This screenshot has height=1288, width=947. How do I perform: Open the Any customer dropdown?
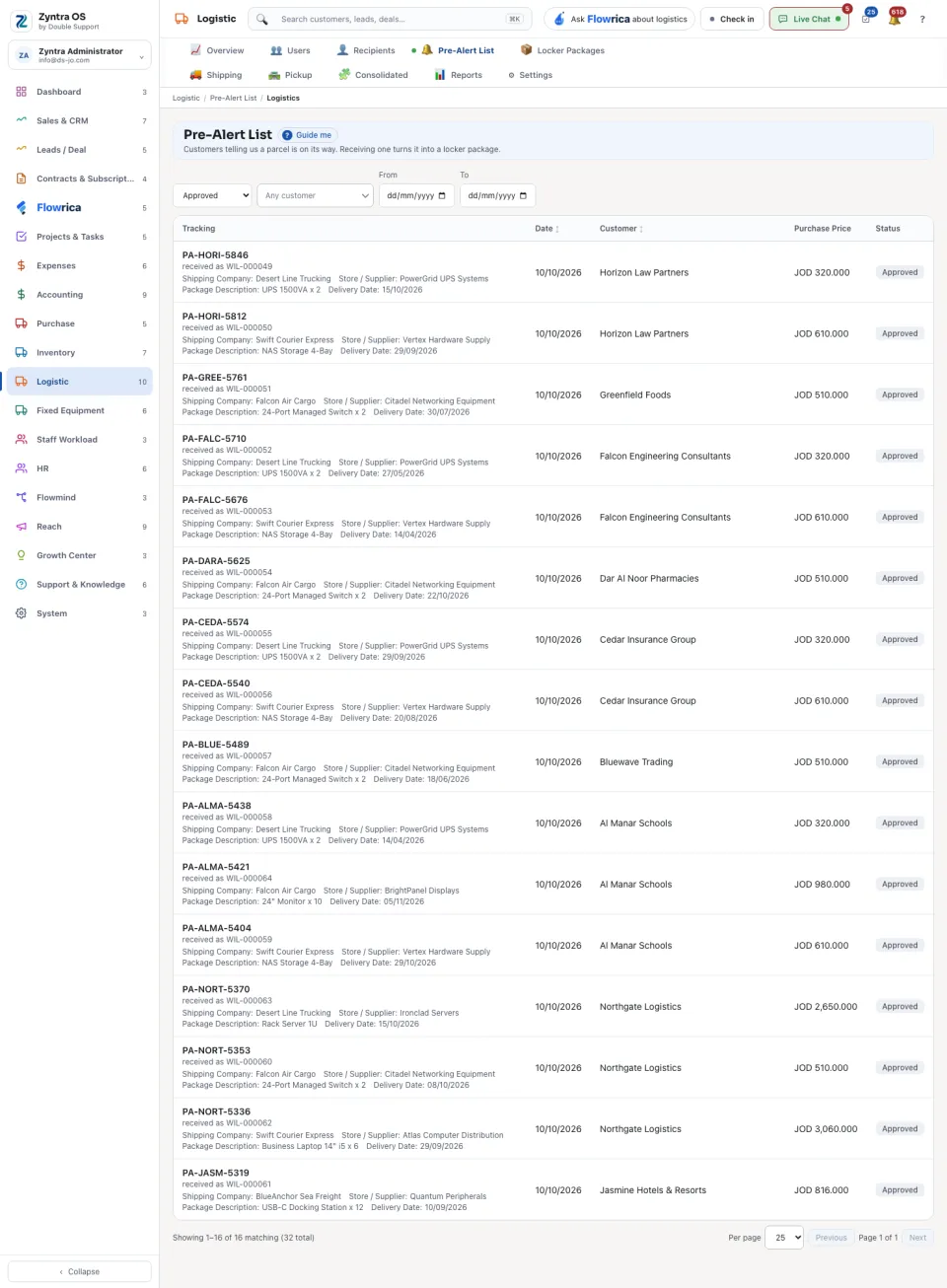pyautogui.click(x=315, y=195)
